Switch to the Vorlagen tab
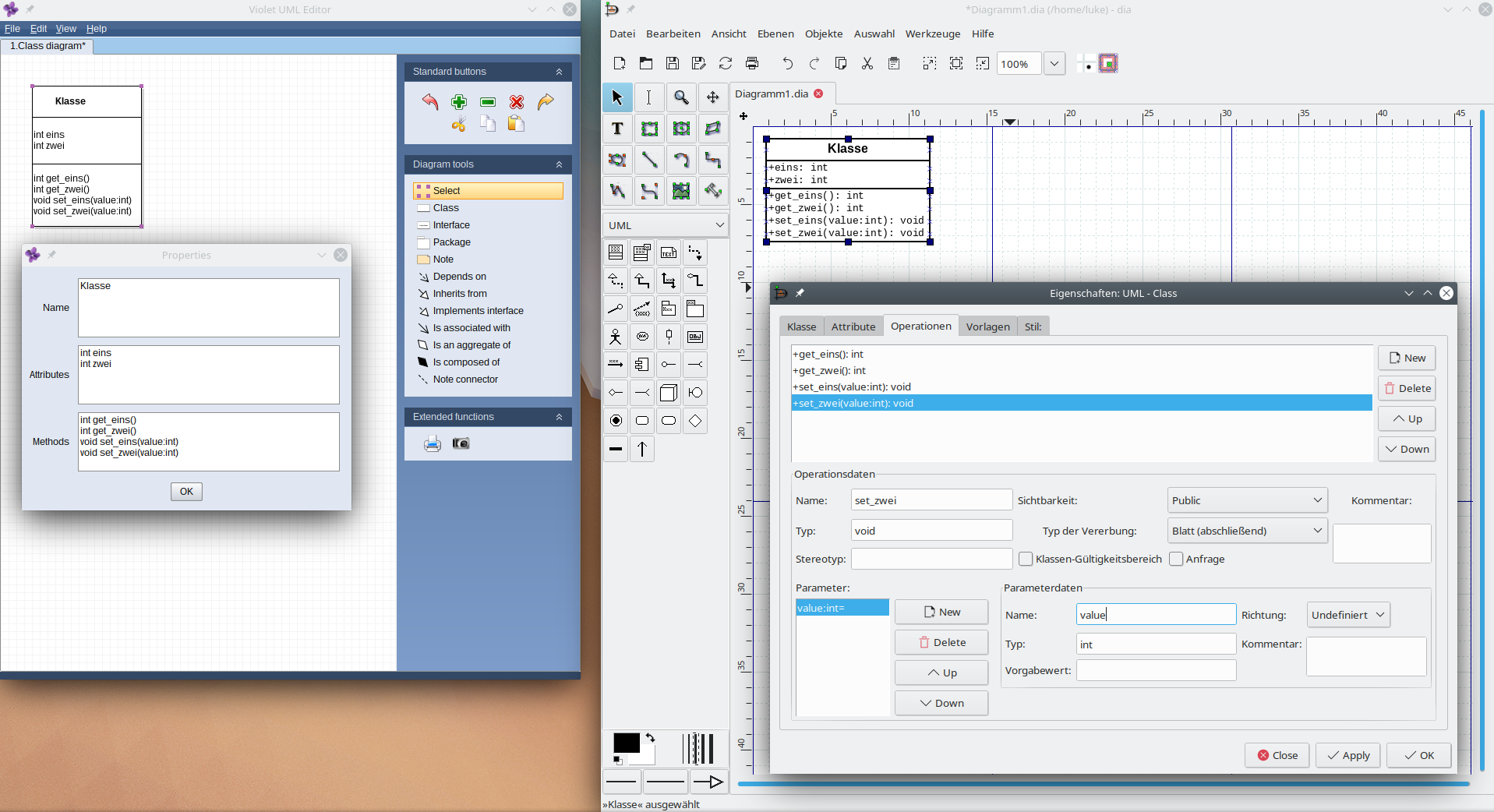This screenshot has width=1494, height=812. pyautogui.click(x=987, y=327)
